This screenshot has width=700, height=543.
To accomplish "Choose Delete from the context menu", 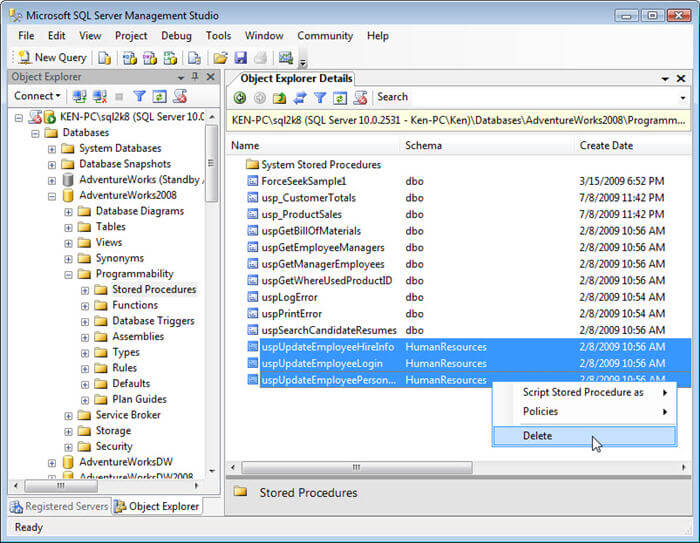I will (x=537, y=436).
